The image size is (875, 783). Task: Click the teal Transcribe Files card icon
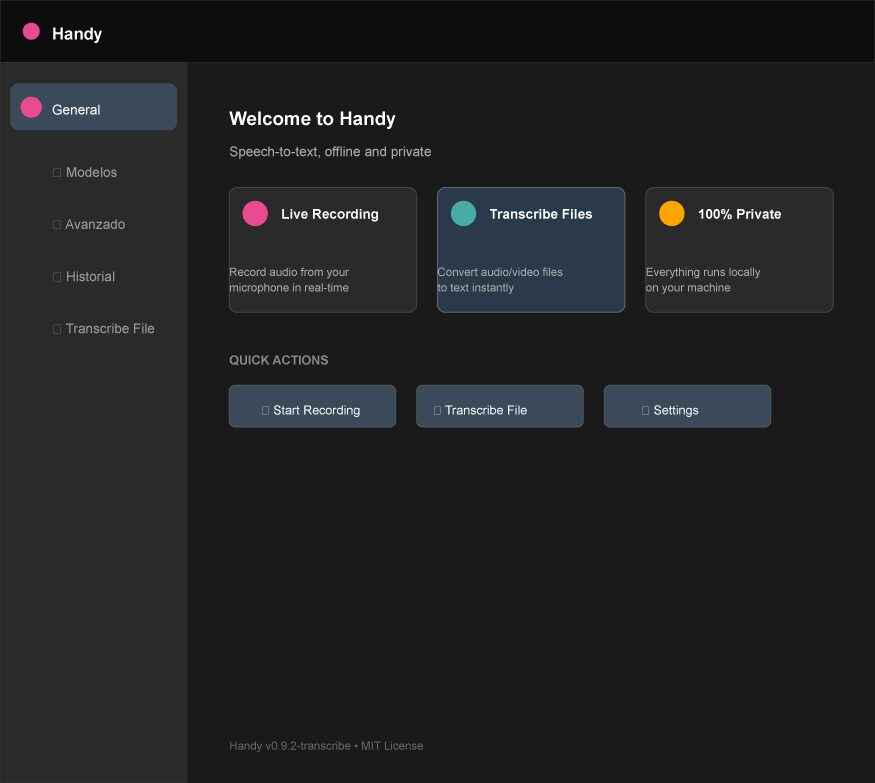click(463, 213)
